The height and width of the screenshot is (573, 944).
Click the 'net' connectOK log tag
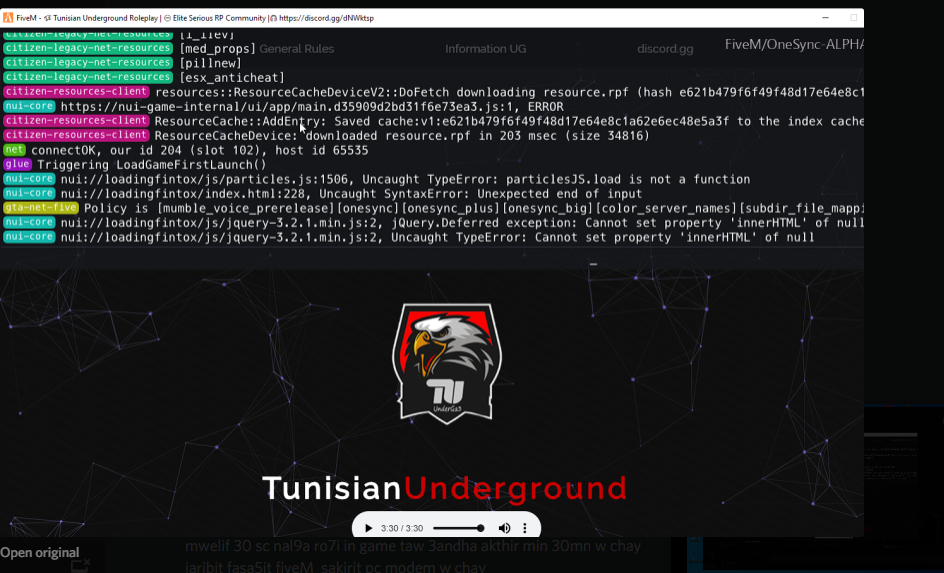coord(14,150)
